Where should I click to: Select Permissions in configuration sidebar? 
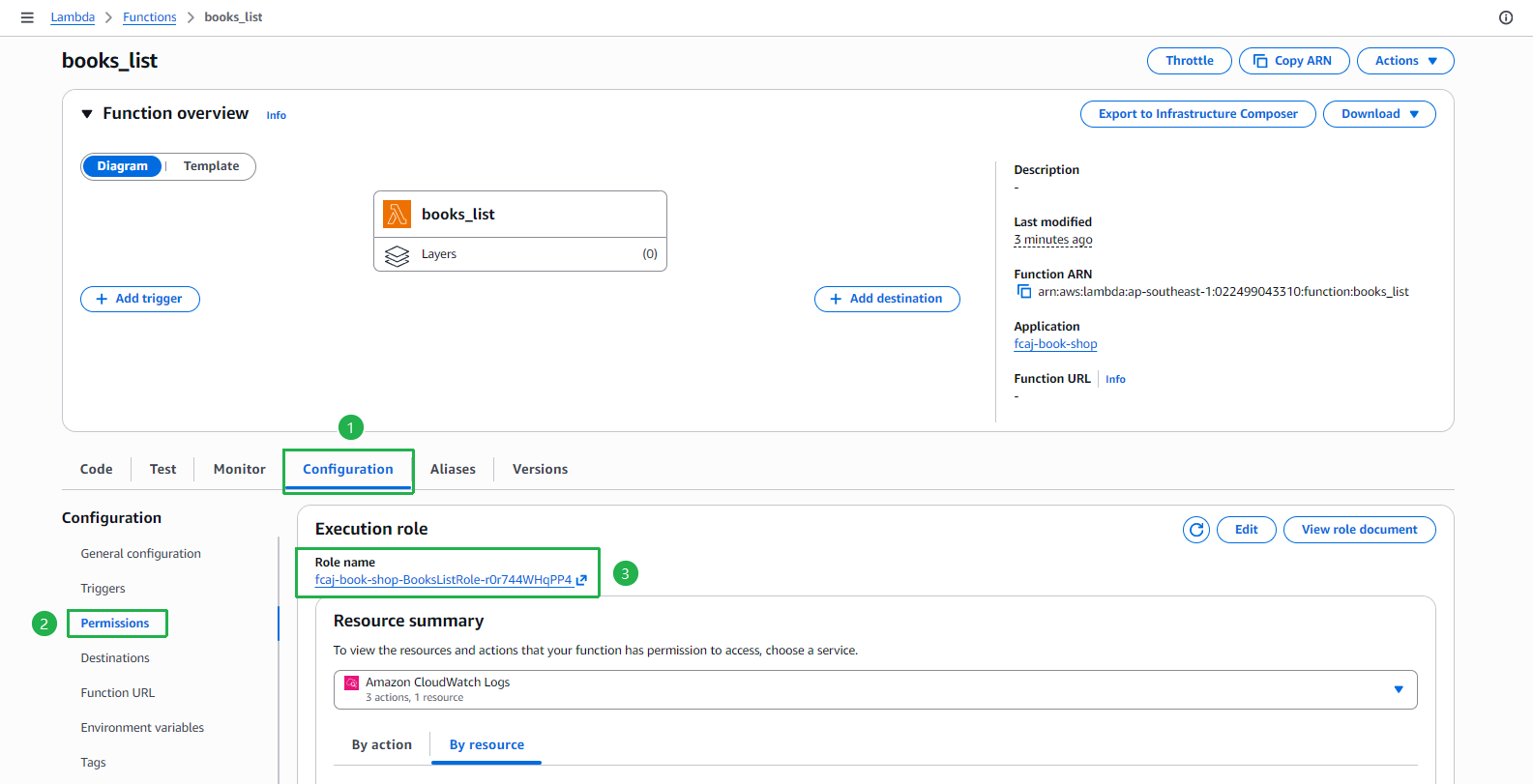(x=115, y=624)
